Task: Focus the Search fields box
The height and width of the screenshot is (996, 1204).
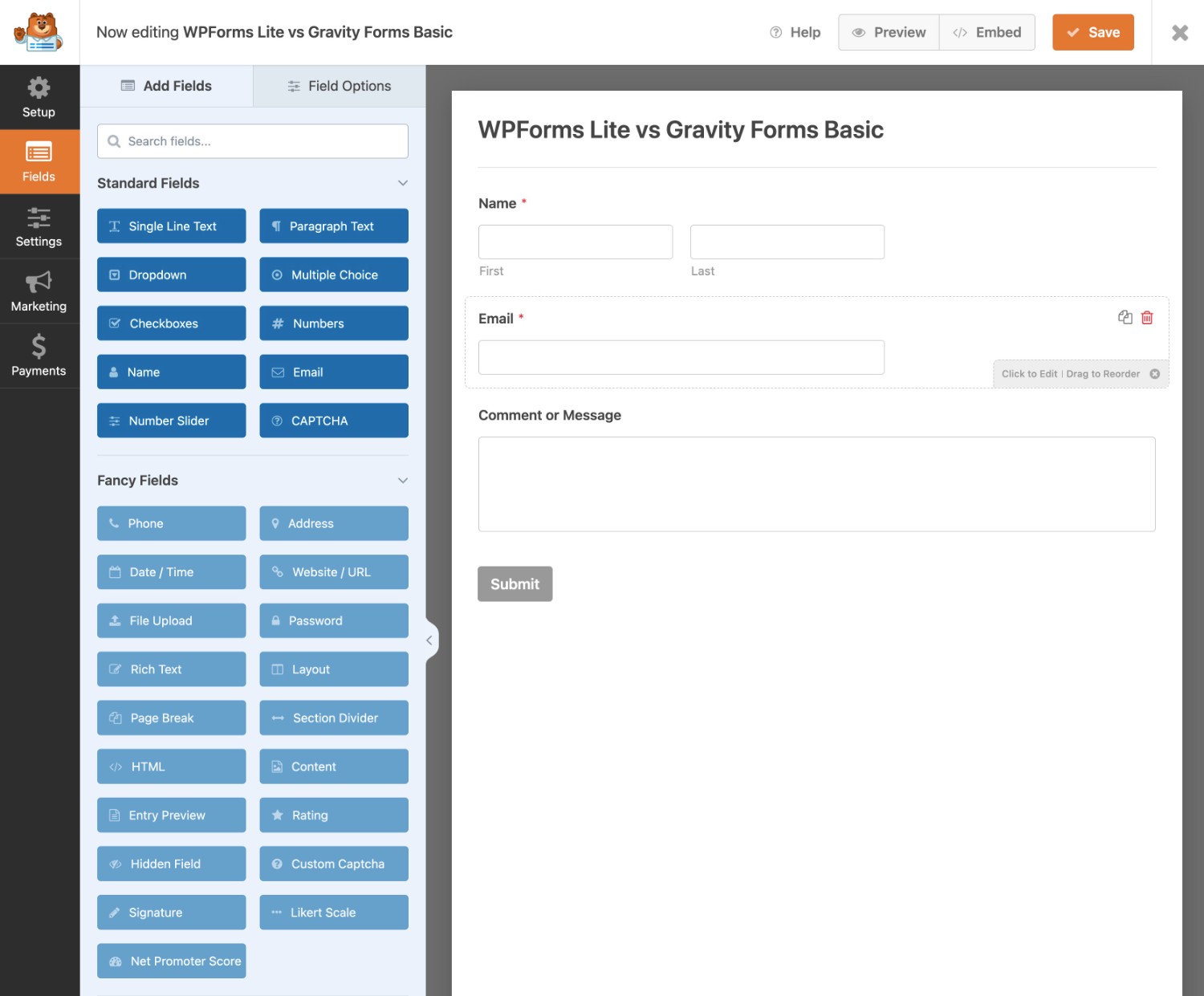Action: [253, 141]
